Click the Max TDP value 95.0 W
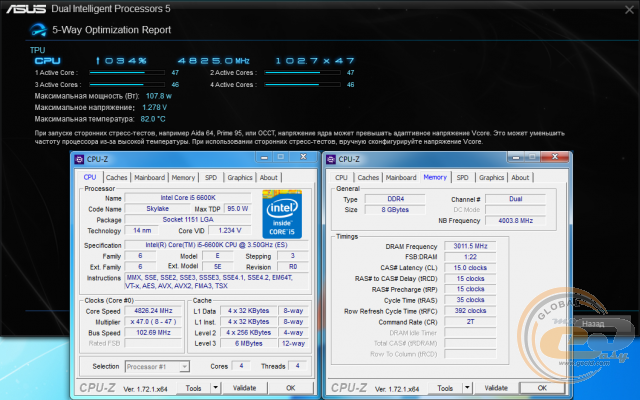 (x=238, y=209)
